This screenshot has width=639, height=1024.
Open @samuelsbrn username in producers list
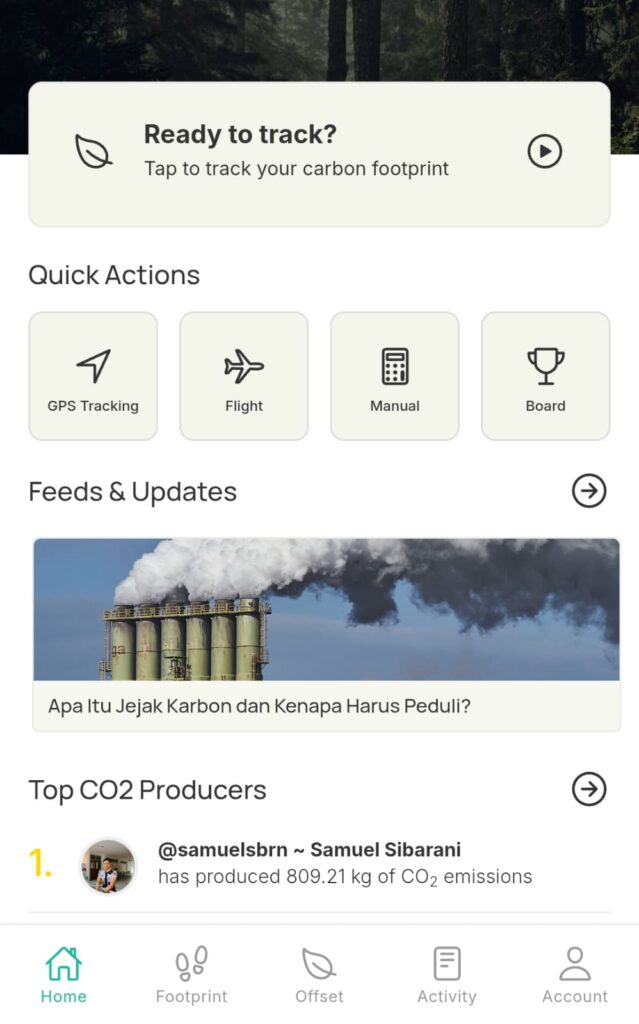click(x=219, y=850)
